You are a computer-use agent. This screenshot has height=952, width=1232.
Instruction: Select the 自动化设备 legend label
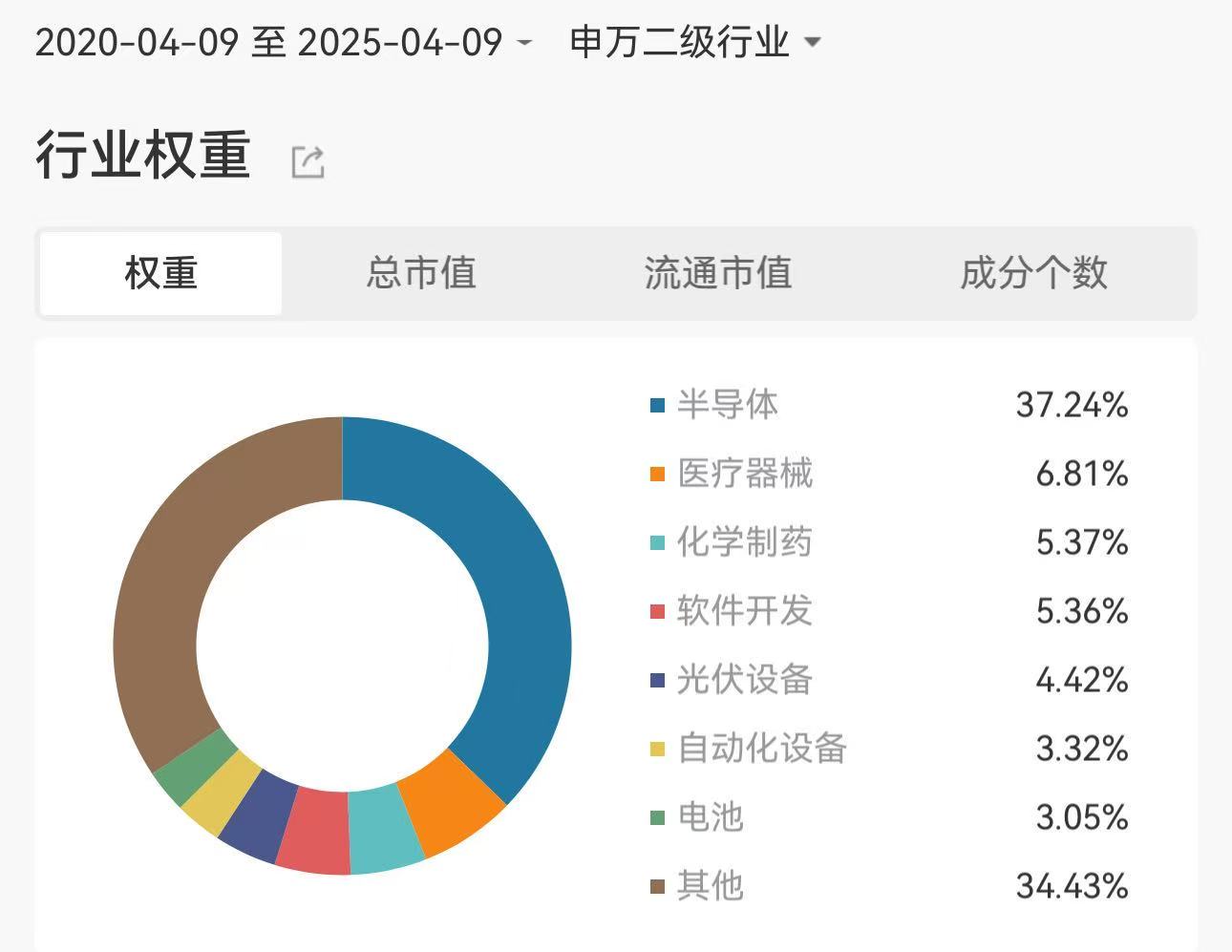(x=762, y=749)
